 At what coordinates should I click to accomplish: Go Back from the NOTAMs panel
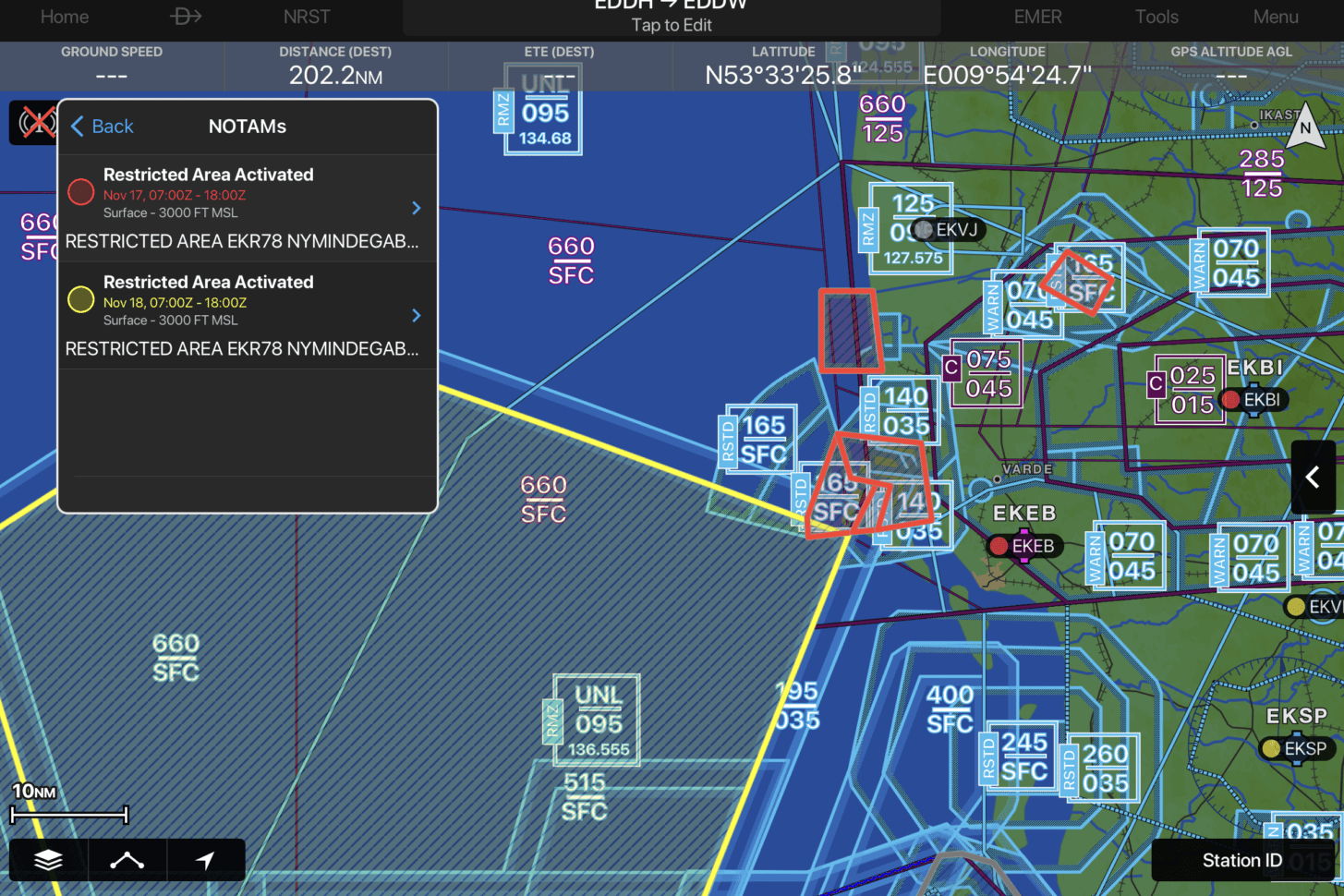coord(103,127)
